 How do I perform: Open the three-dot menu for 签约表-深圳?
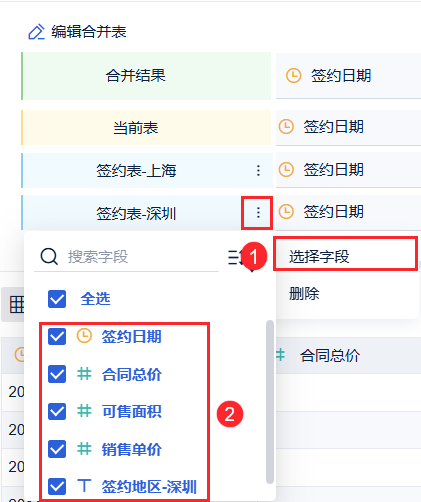[x=258, y=213]
